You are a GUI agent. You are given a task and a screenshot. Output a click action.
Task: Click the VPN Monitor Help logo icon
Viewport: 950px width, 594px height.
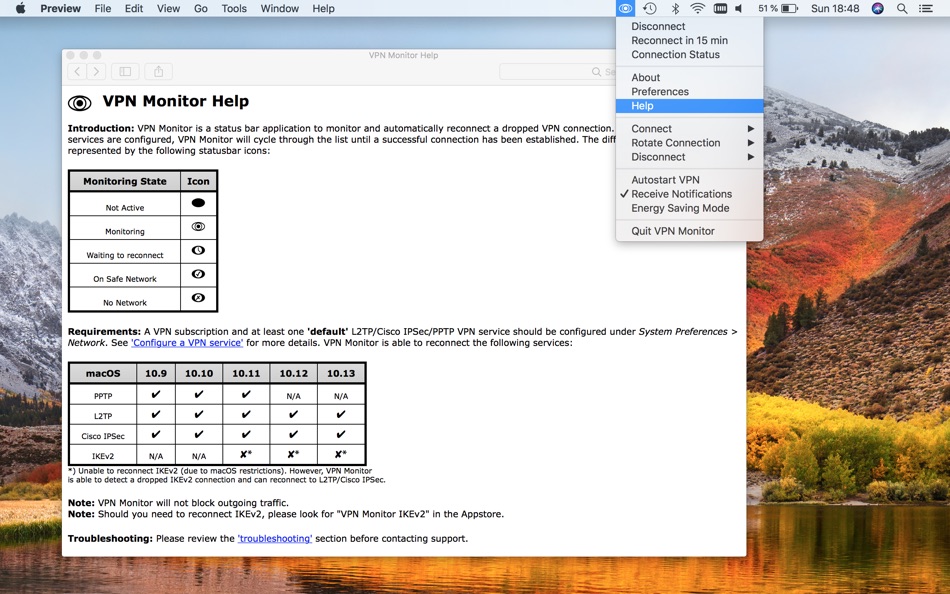click(79, 102)
